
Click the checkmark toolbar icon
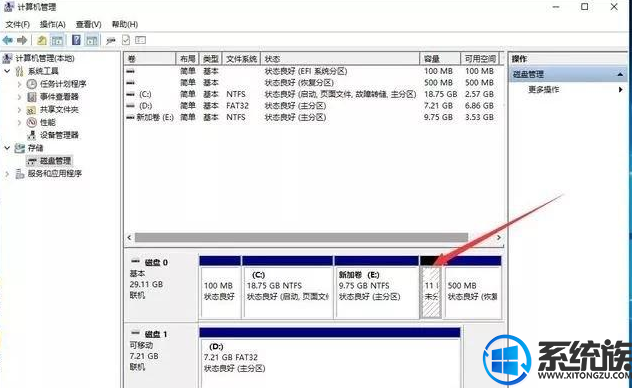(x=126, y=40)
